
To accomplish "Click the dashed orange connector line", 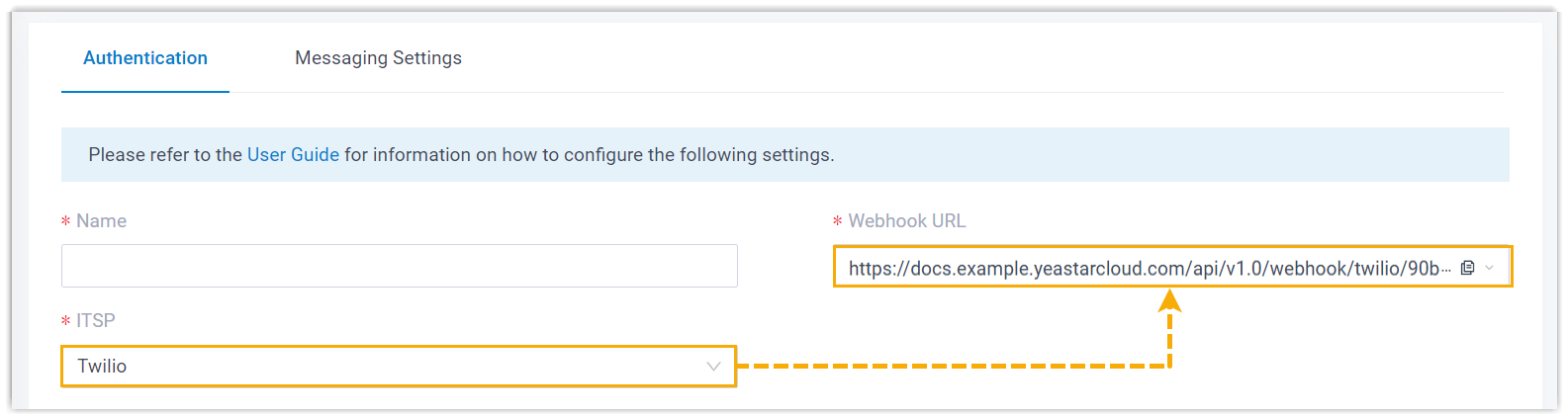I will (x=950, y=366).
